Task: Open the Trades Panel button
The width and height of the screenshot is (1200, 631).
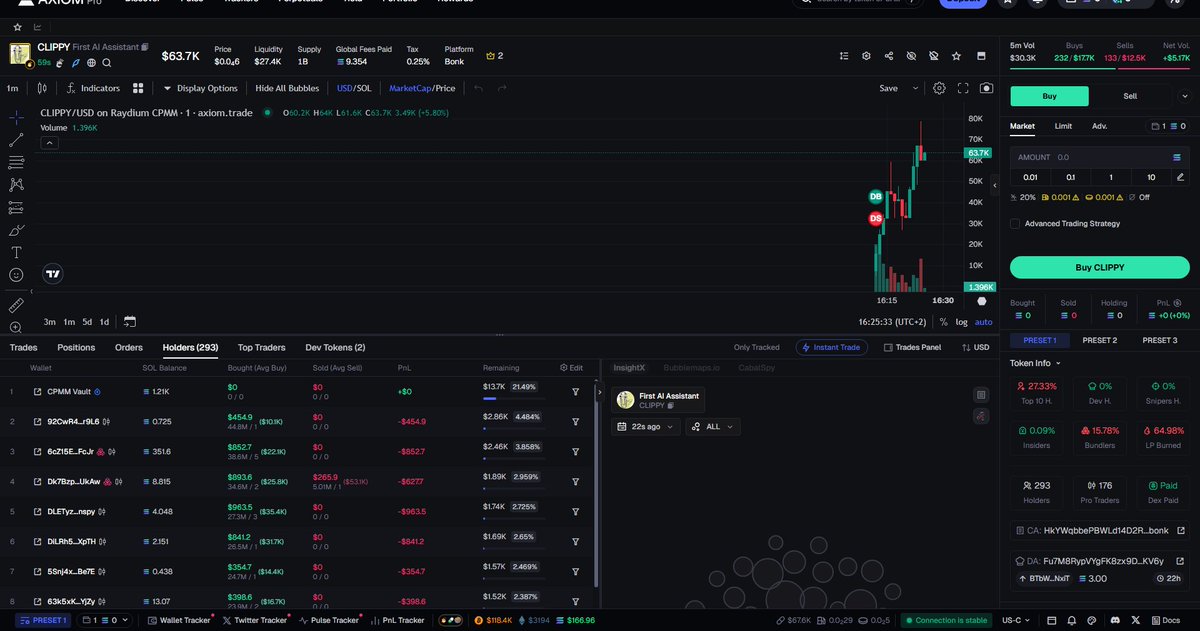Action: [912, 347]
